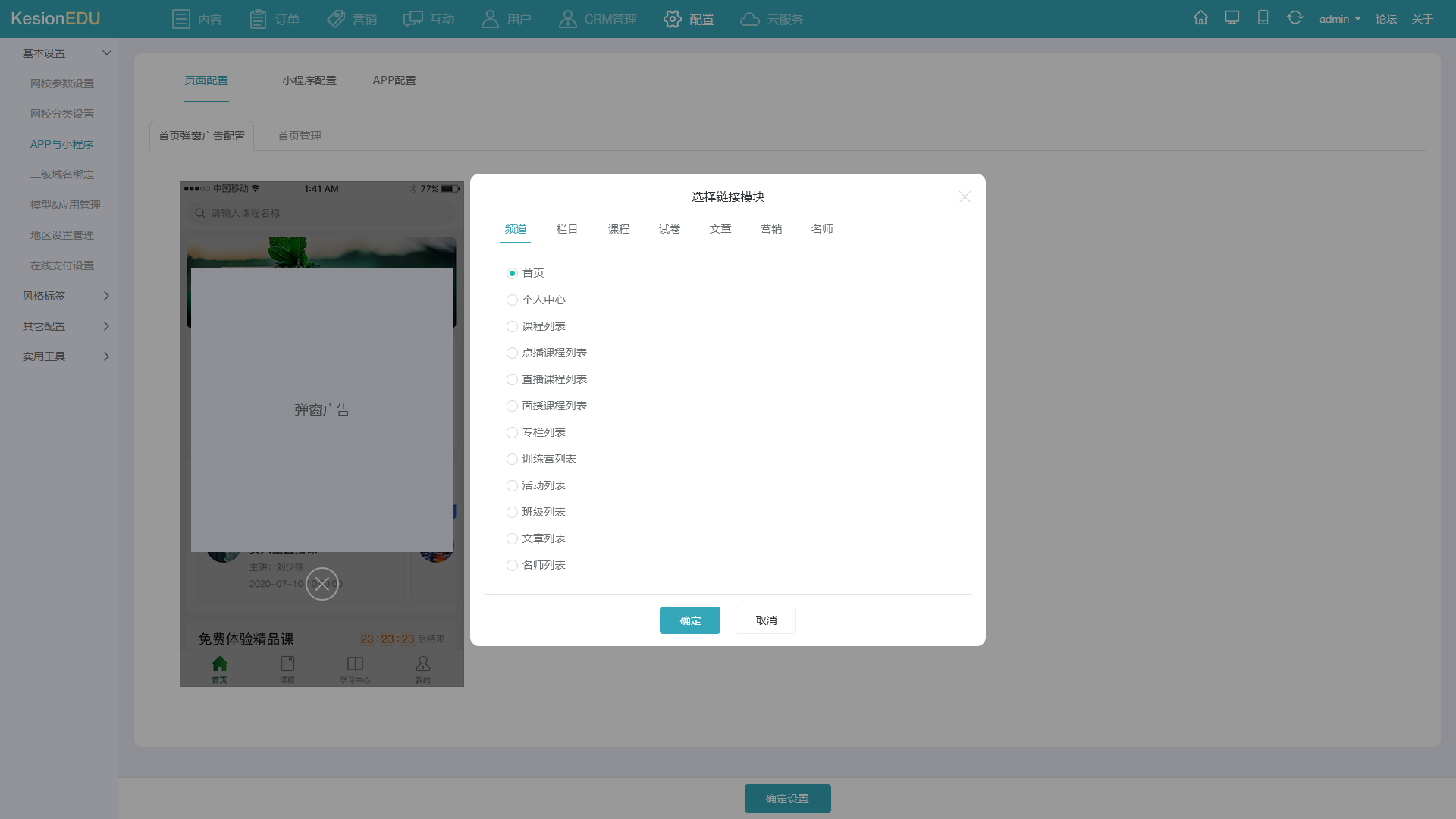
Task: Open the home icon near admin
Action: point(1200,17)
